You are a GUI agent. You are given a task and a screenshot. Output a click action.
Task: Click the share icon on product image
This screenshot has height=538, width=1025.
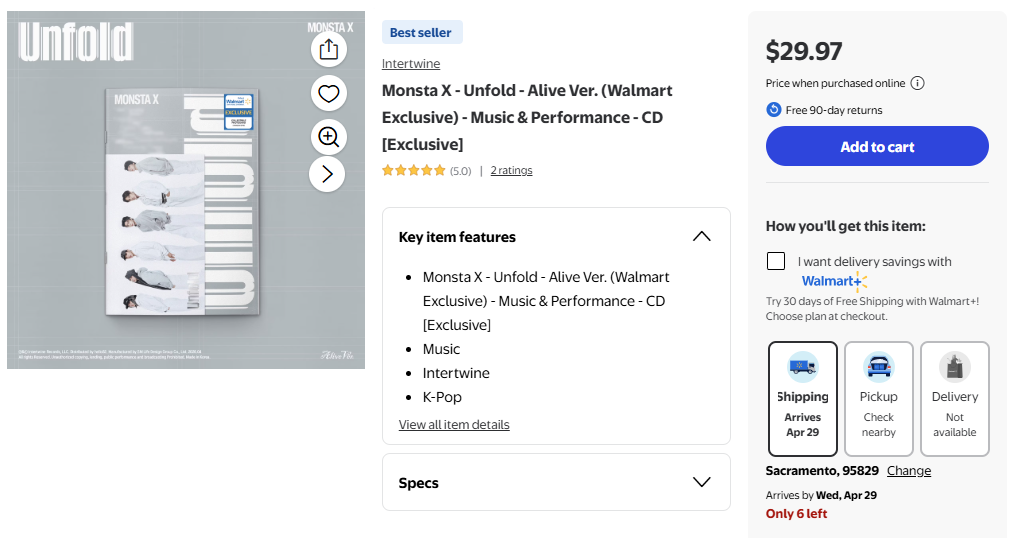328,49
